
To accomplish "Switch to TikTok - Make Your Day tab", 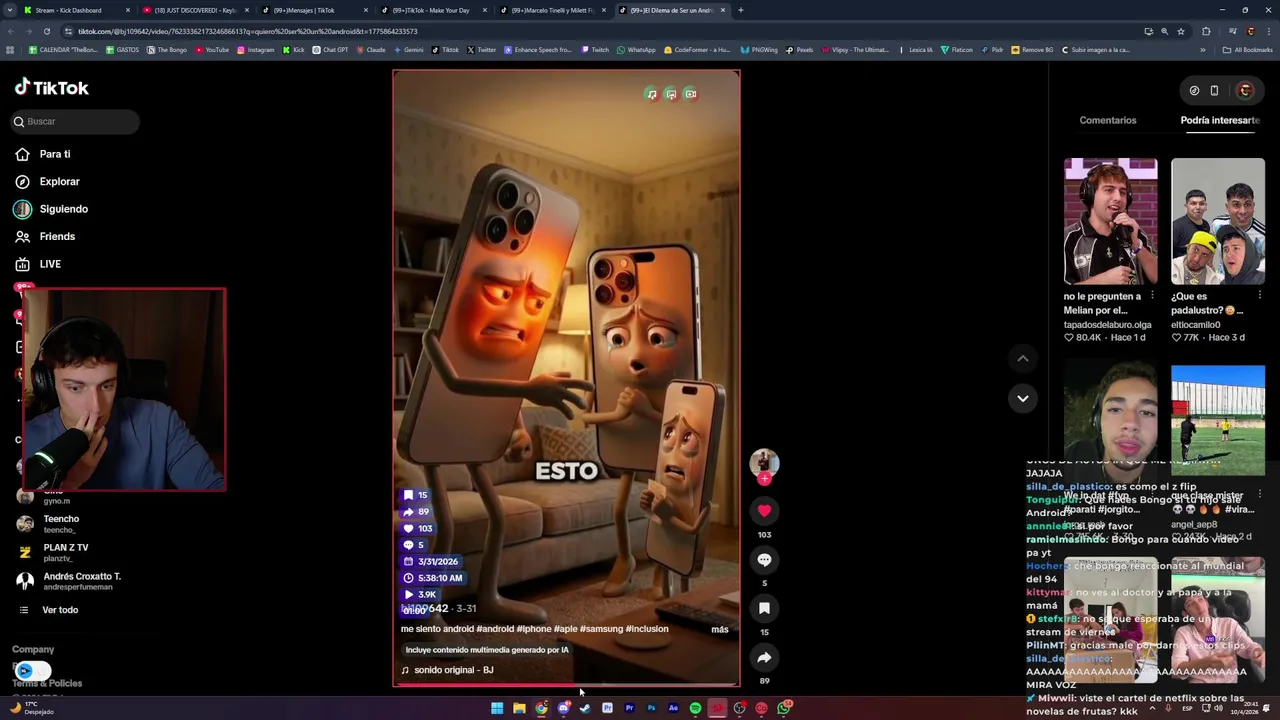I will (433, 10).
